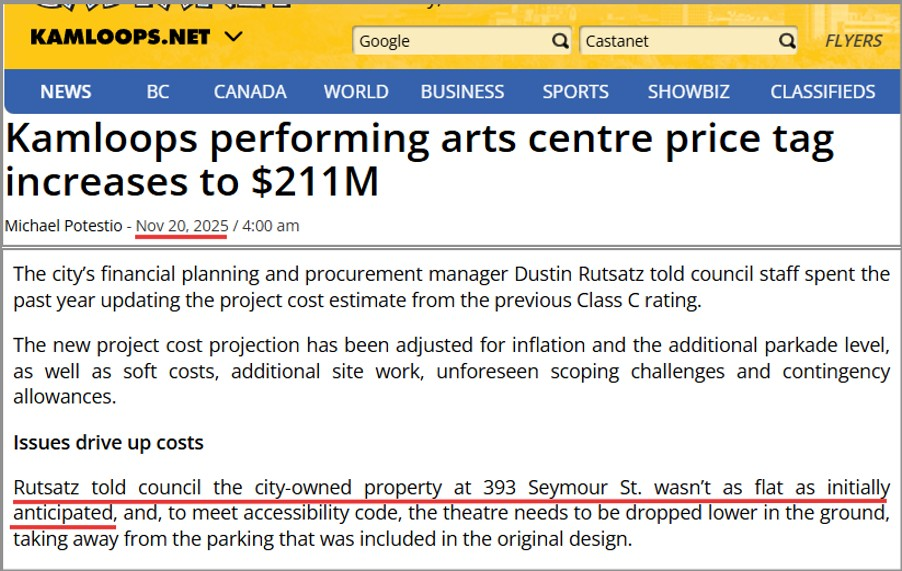
Task: Open author Michael Potestio's name
Action: coord(63,226)
